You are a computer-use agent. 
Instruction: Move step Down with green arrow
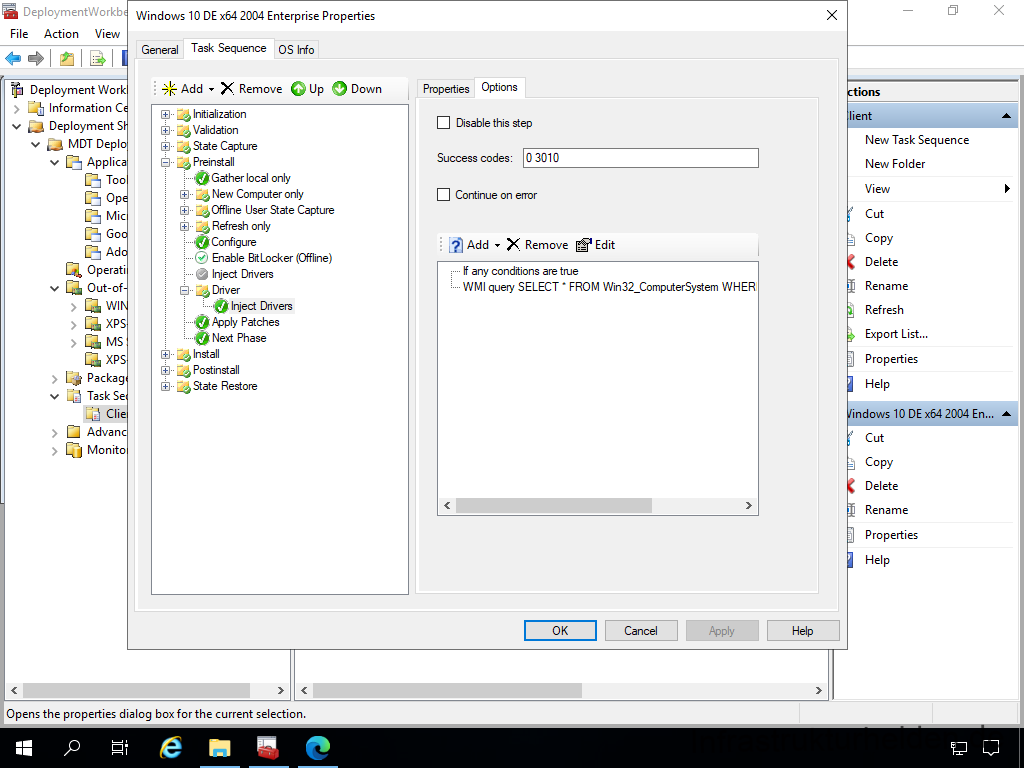point(340,89)
